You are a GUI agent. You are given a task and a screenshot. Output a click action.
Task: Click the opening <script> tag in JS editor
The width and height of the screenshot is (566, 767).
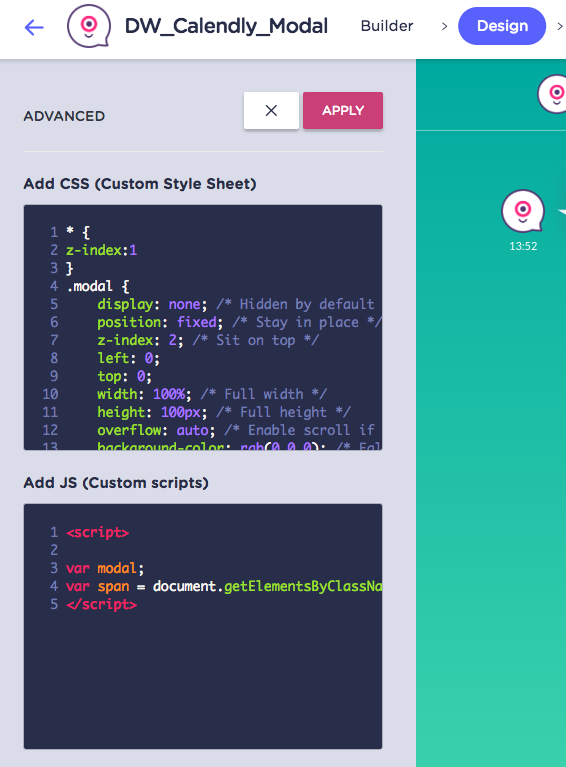97,532
